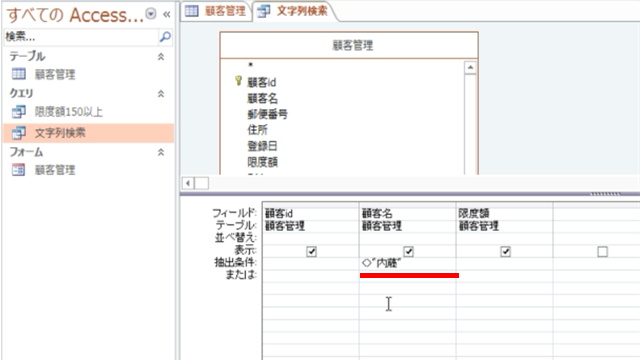Collapse the クエリ group in navigation pane

coord(161,94)
